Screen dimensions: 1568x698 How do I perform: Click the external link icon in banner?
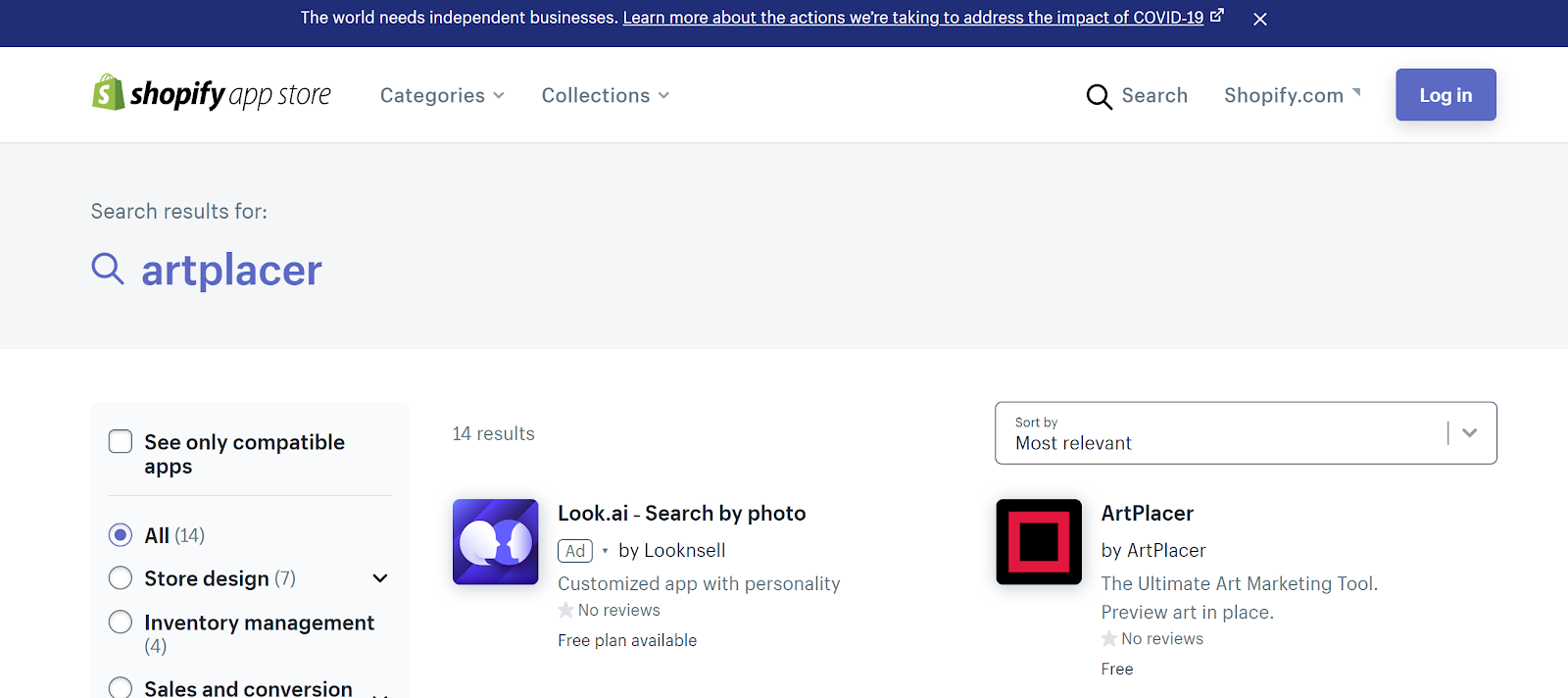tap(1217, 16)
